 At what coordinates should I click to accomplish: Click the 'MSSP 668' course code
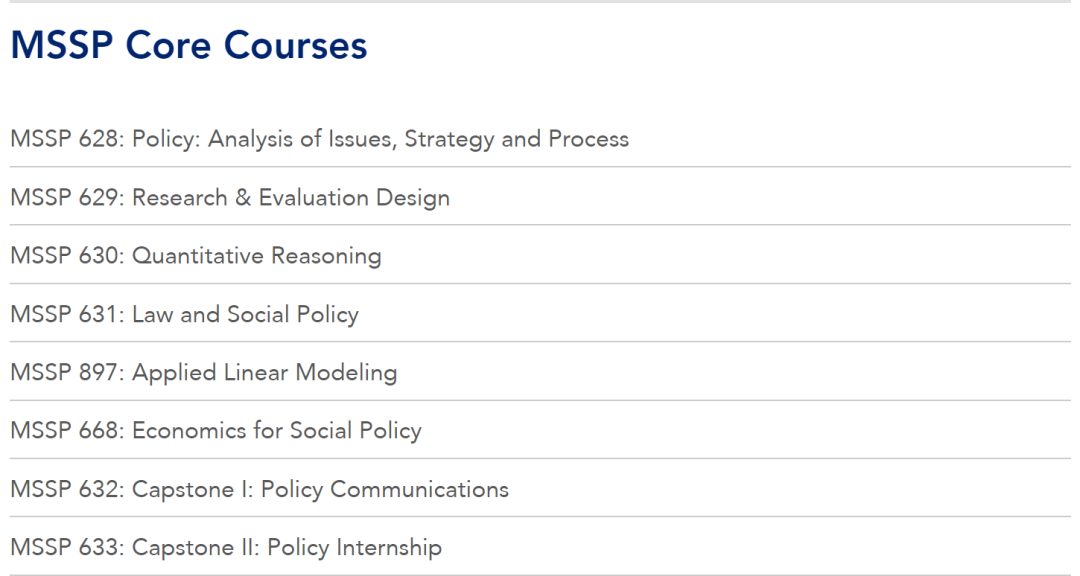(66, 431)
